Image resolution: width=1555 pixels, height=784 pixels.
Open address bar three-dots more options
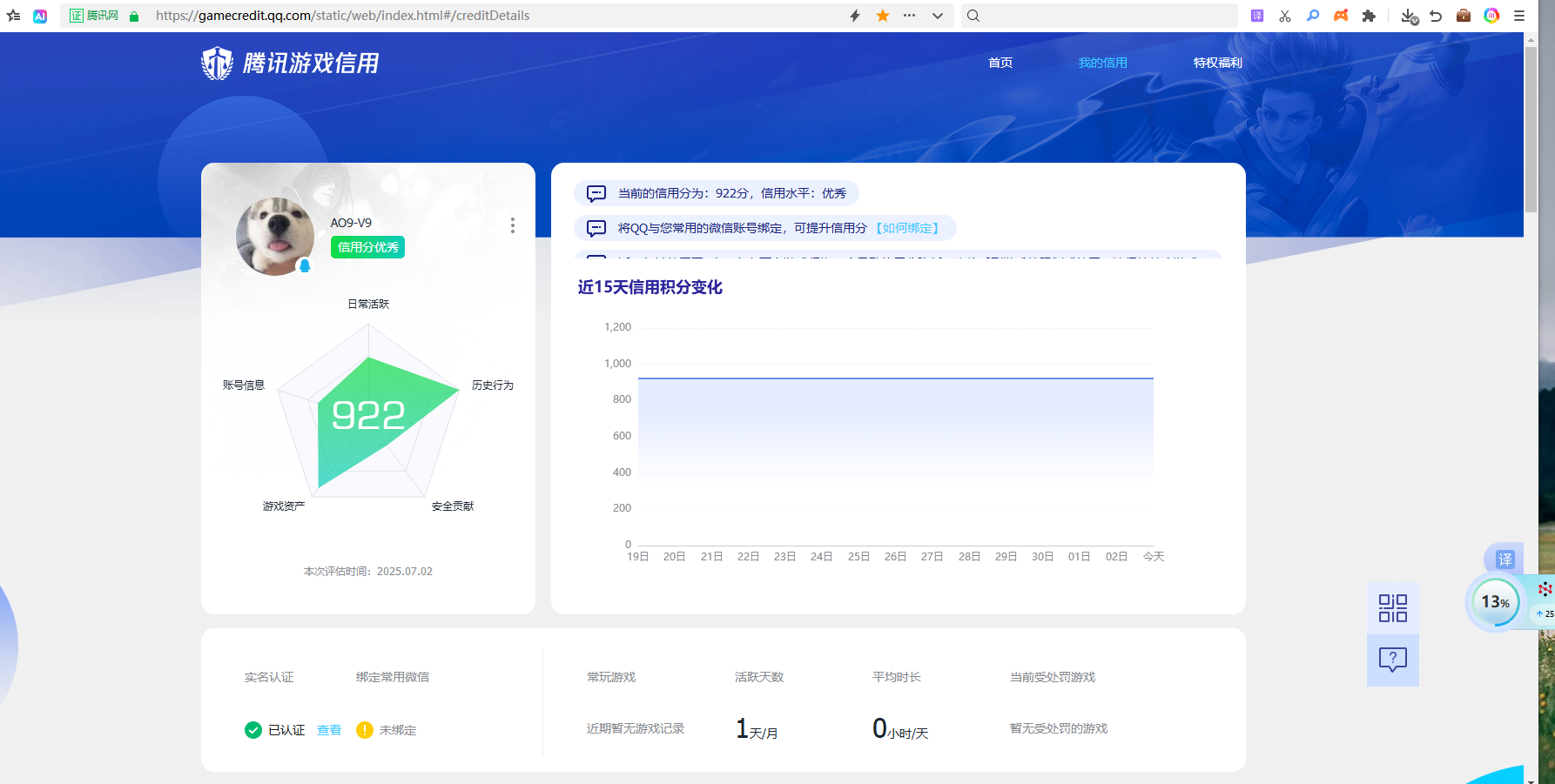[910, 16]
